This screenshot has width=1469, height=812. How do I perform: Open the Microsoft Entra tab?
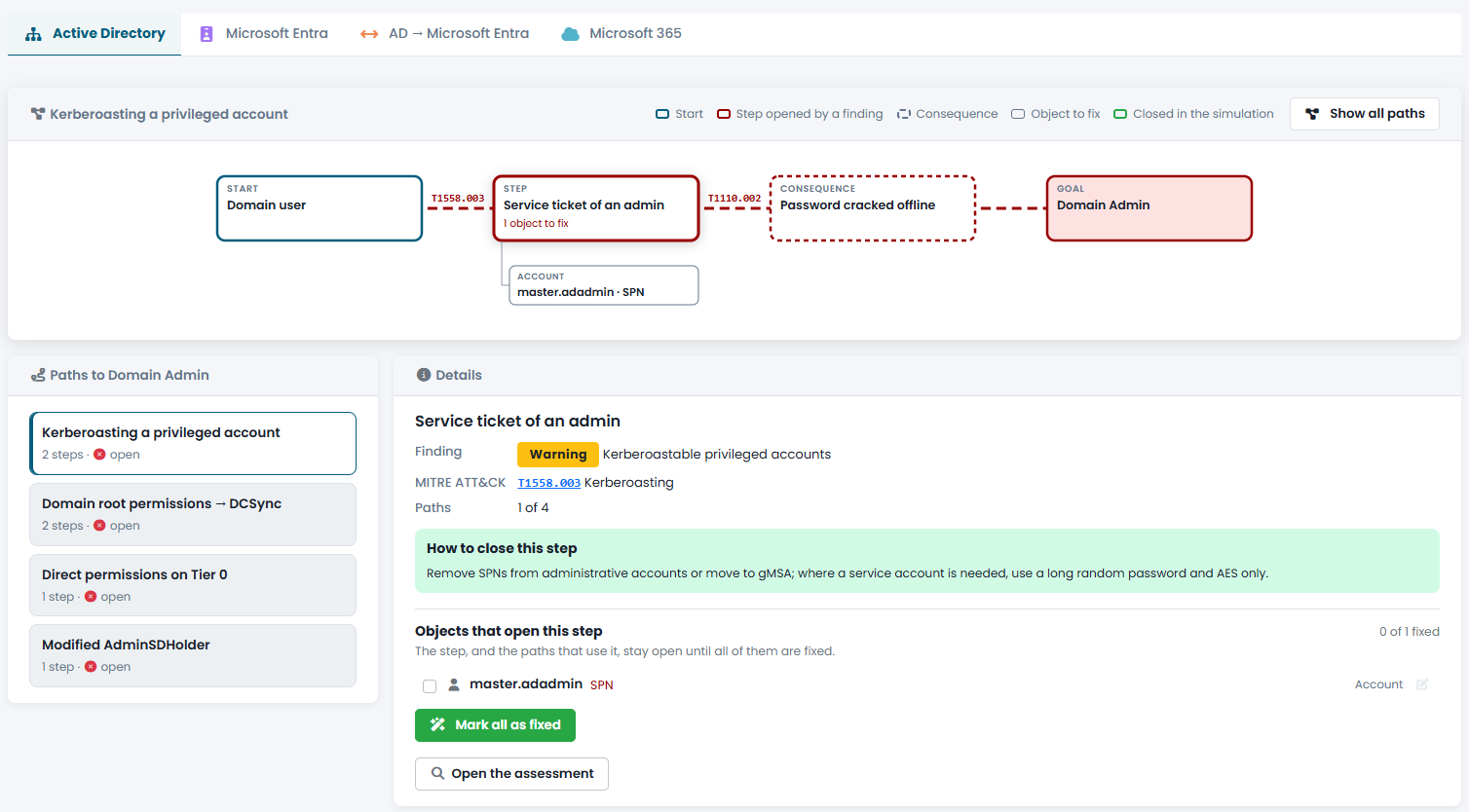click(x=263, y=34)
